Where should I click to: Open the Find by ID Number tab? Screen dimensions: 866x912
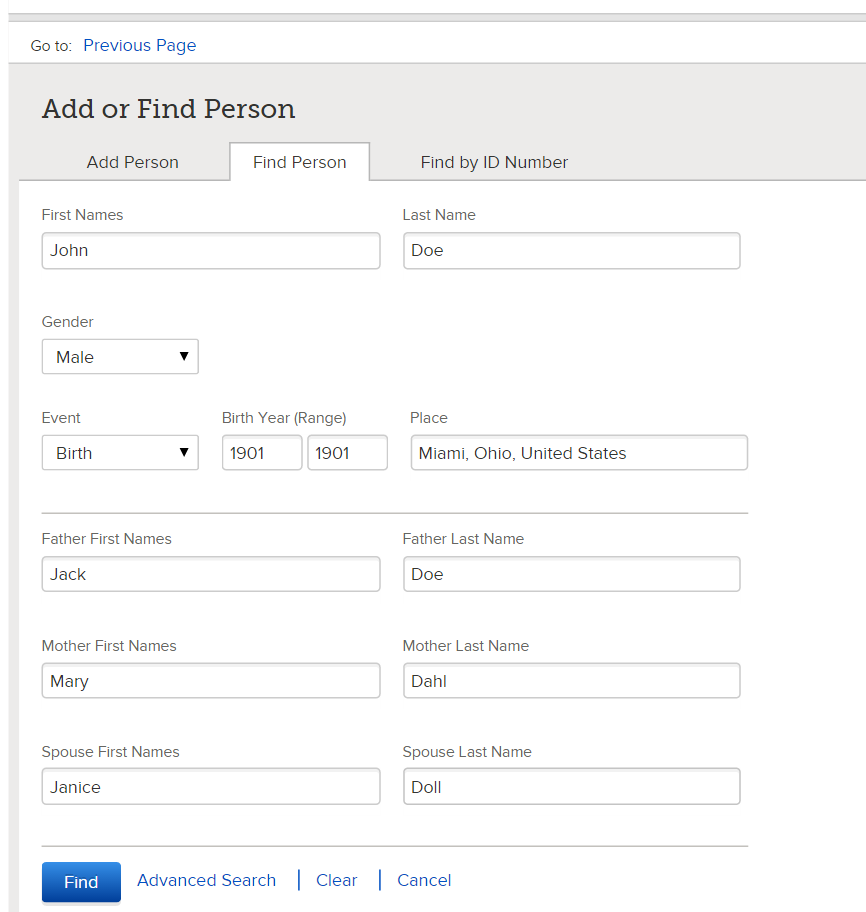tap(494, 162)
